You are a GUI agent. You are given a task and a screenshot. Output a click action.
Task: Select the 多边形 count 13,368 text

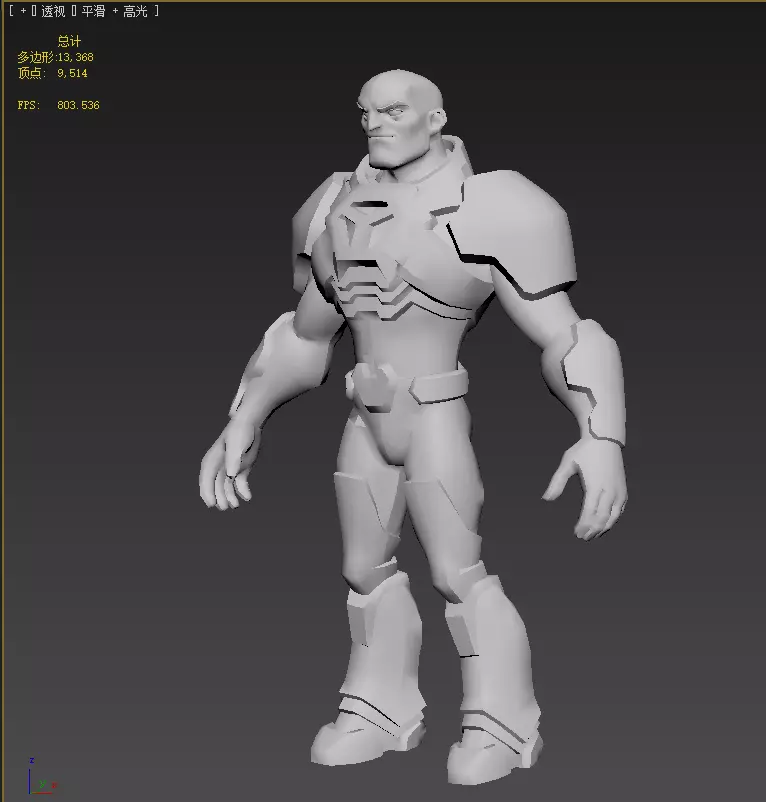[x=75, y=57]
